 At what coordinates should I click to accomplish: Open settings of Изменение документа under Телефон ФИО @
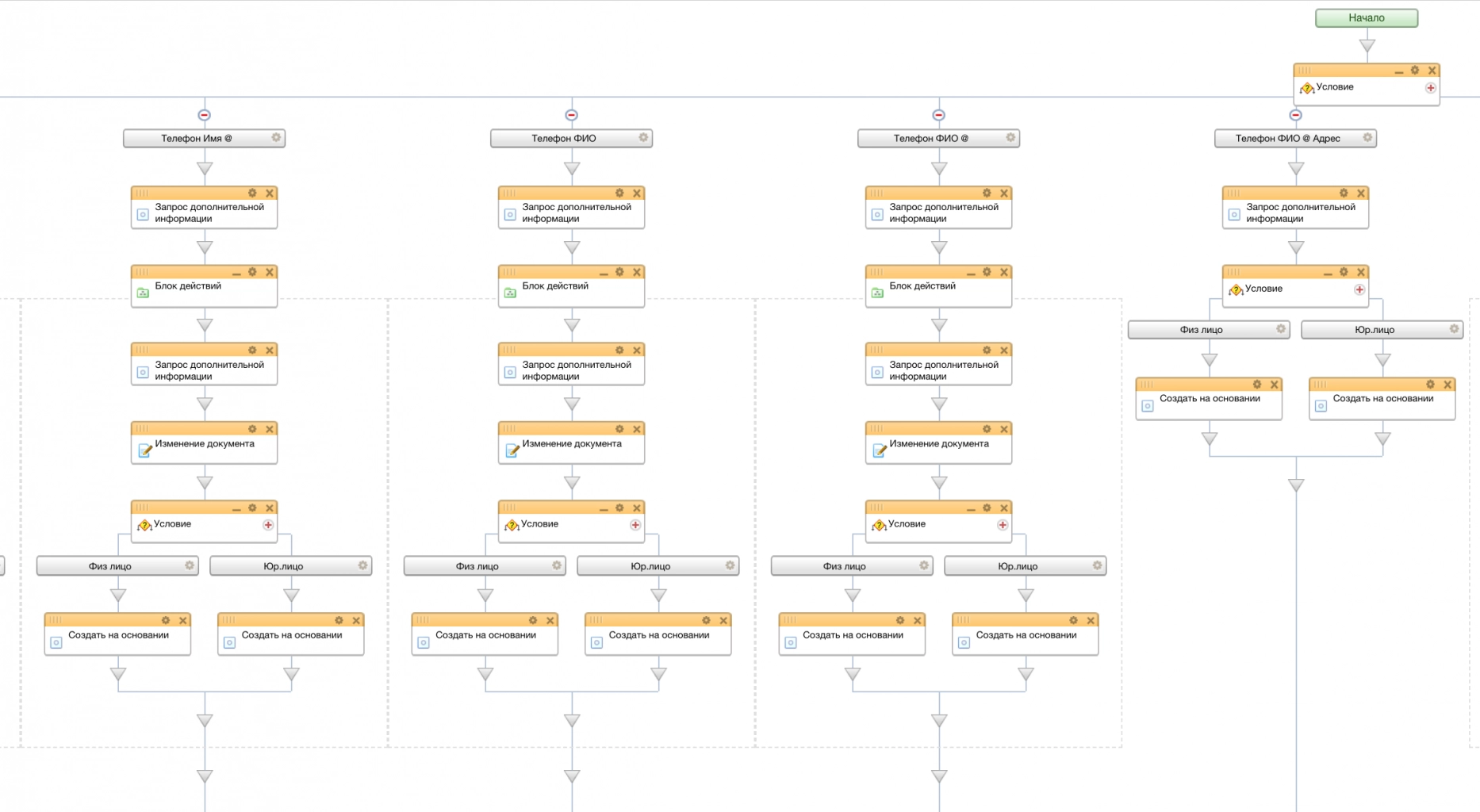[987, 429]
